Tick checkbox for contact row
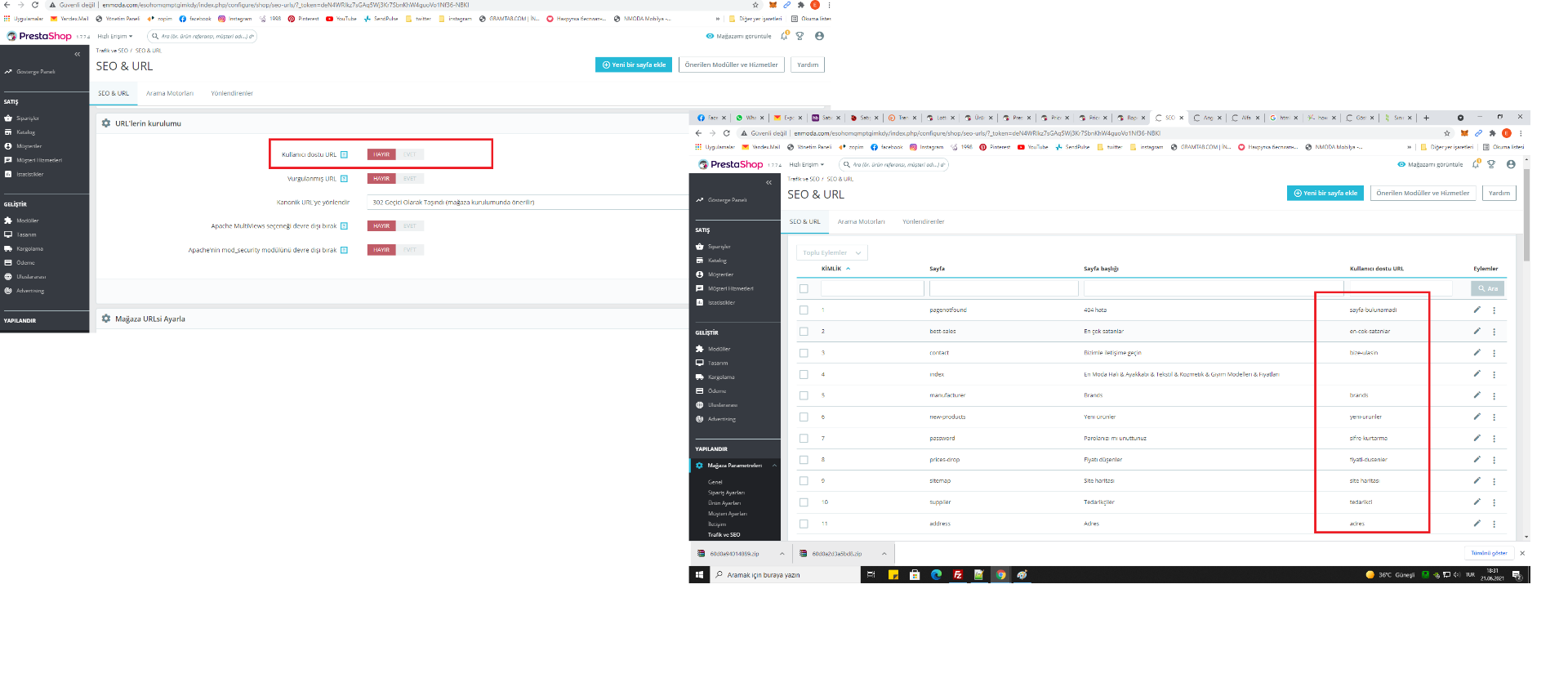Screen dimensions: 1568x678 click(804, 353)
